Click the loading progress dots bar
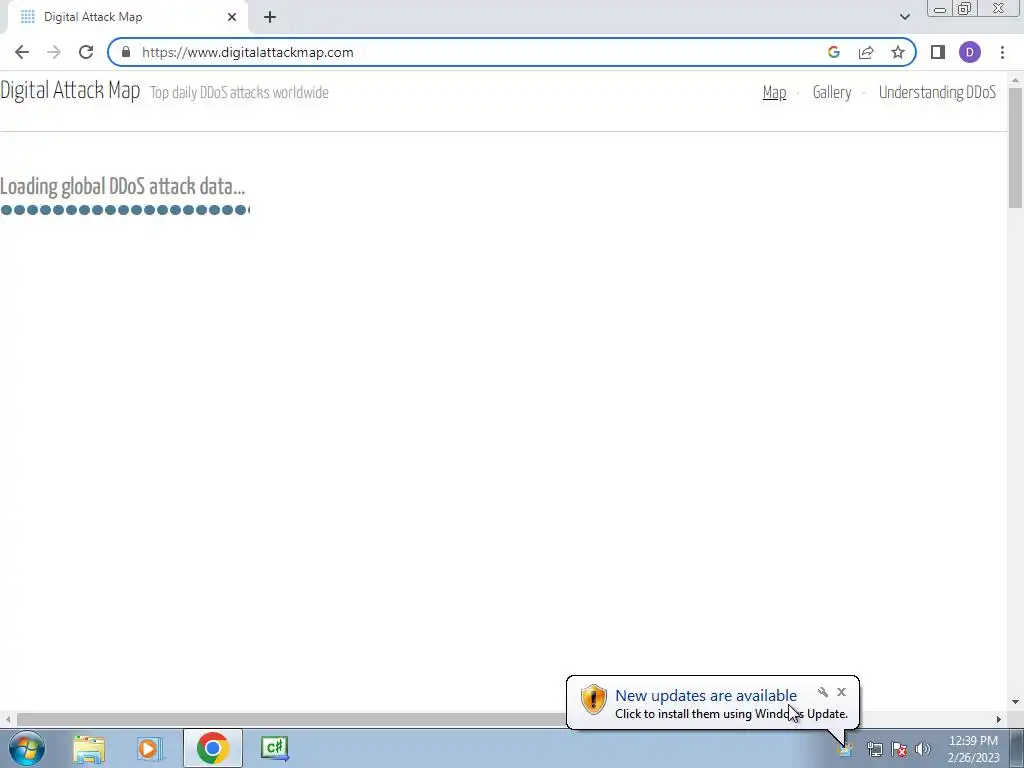The height and width of the screenshot is (768, 1024). click(x=125, y=210)
